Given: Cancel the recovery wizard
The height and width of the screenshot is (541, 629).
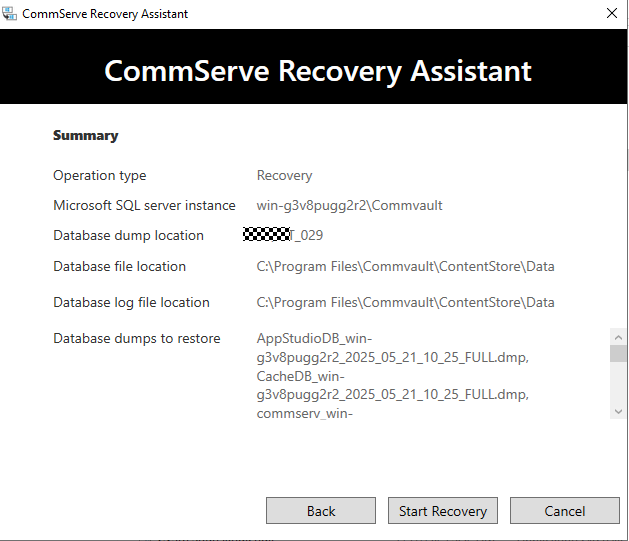Looking at the screenshot, I should 564,511.
